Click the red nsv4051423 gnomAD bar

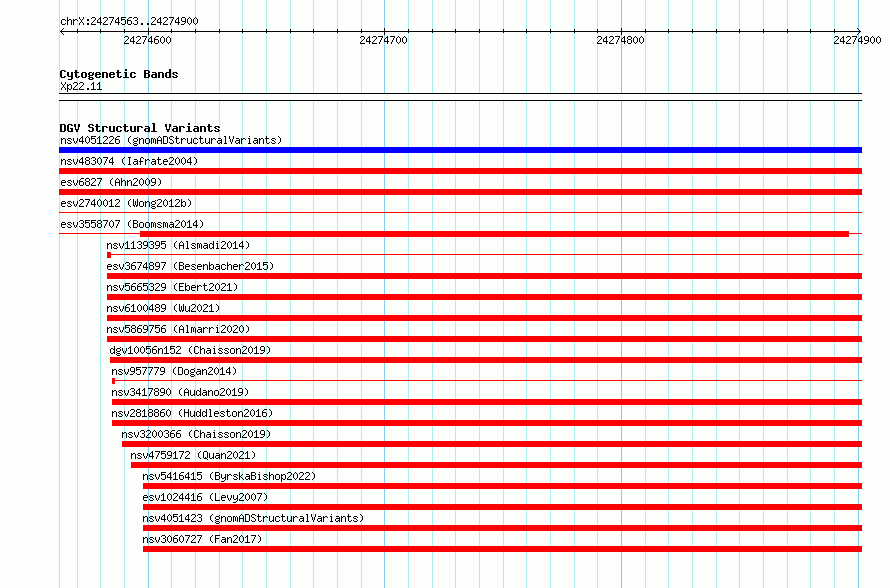click(502, 528)
